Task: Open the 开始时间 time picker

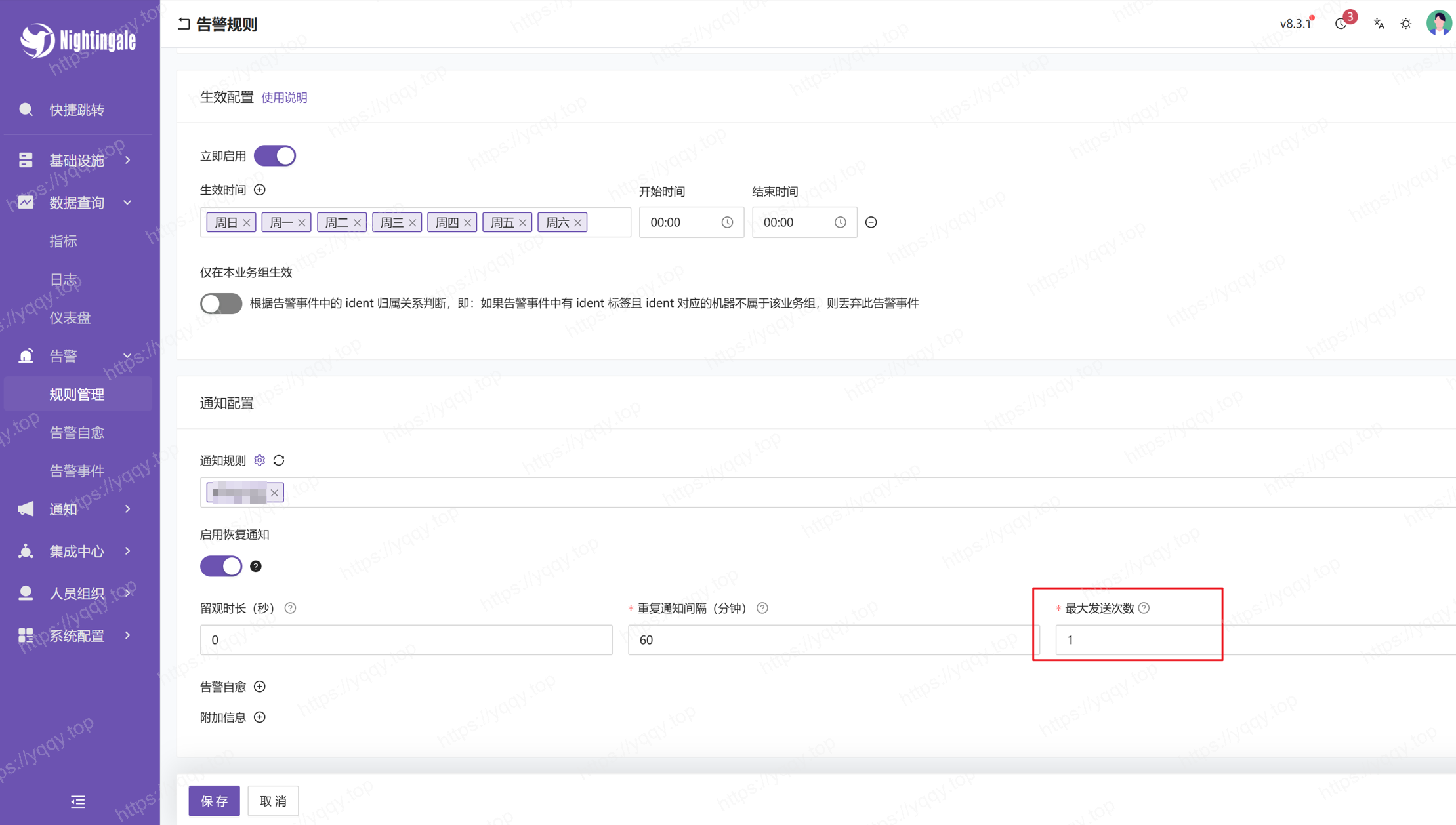Action: (x=690, y=222)
